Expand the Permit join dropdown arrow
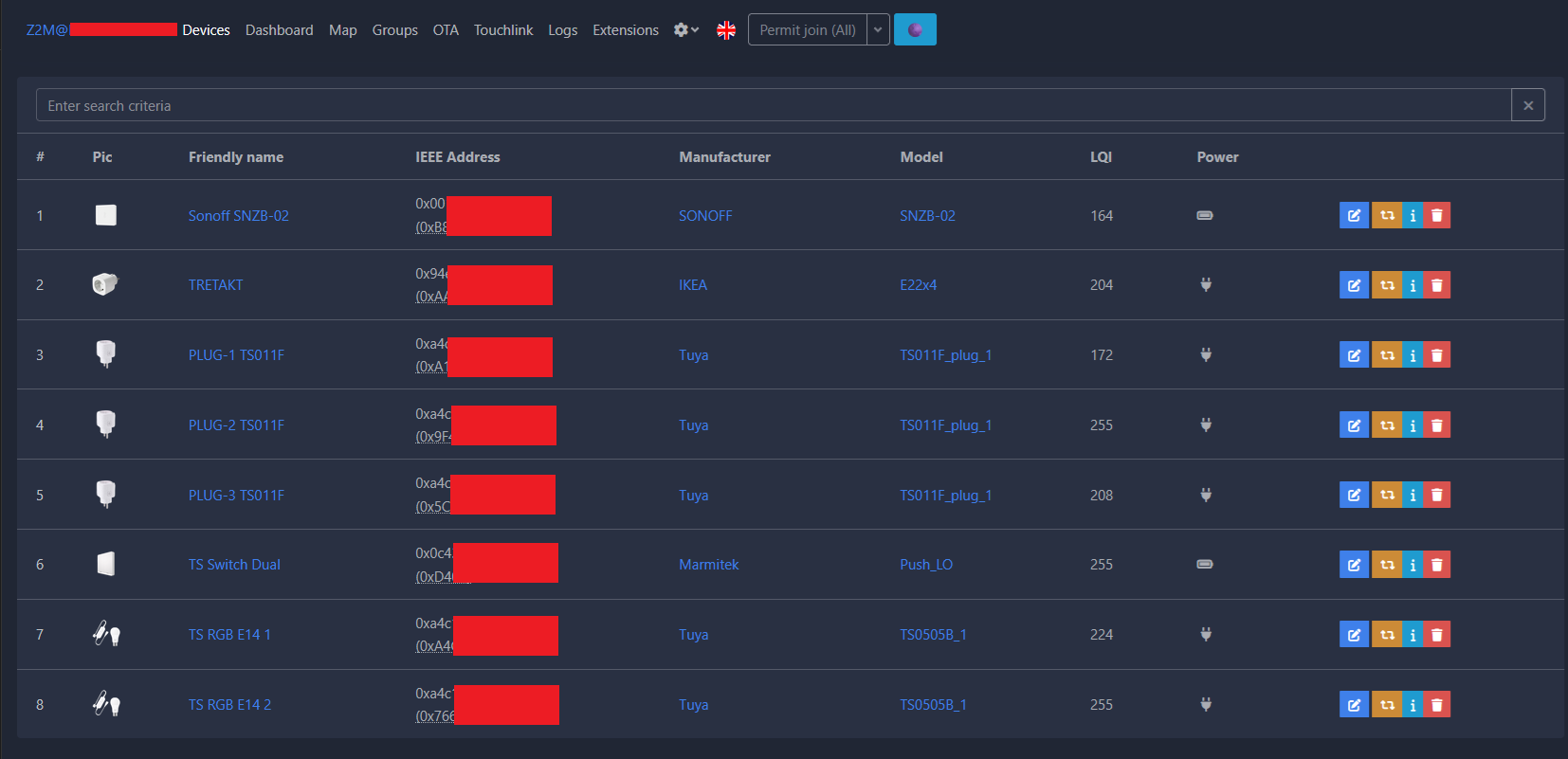 (x=878, y=30)
